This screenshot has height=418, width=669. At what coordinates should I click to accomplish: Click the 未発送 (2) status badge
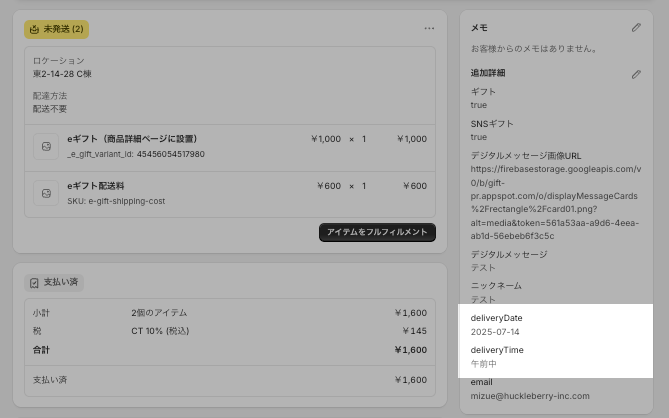57,29
